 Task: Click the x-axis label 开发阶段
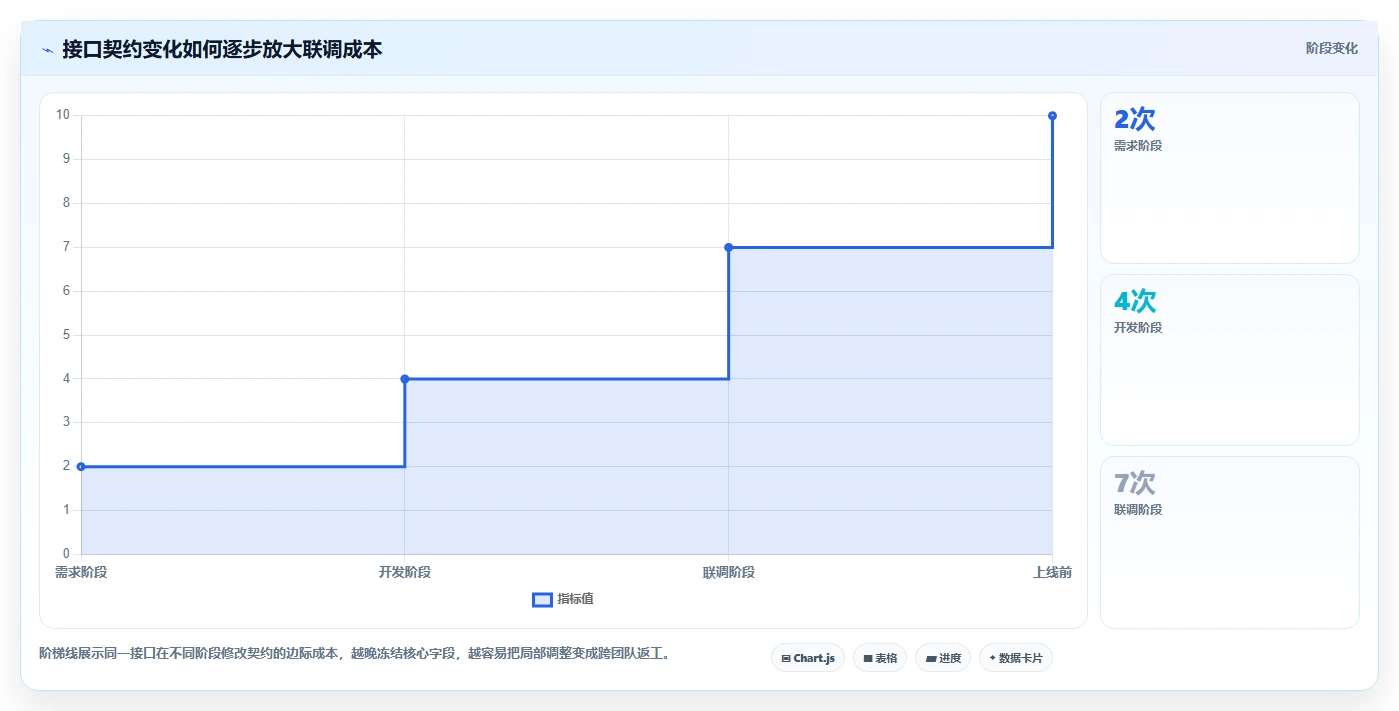(x=405, y=572)
